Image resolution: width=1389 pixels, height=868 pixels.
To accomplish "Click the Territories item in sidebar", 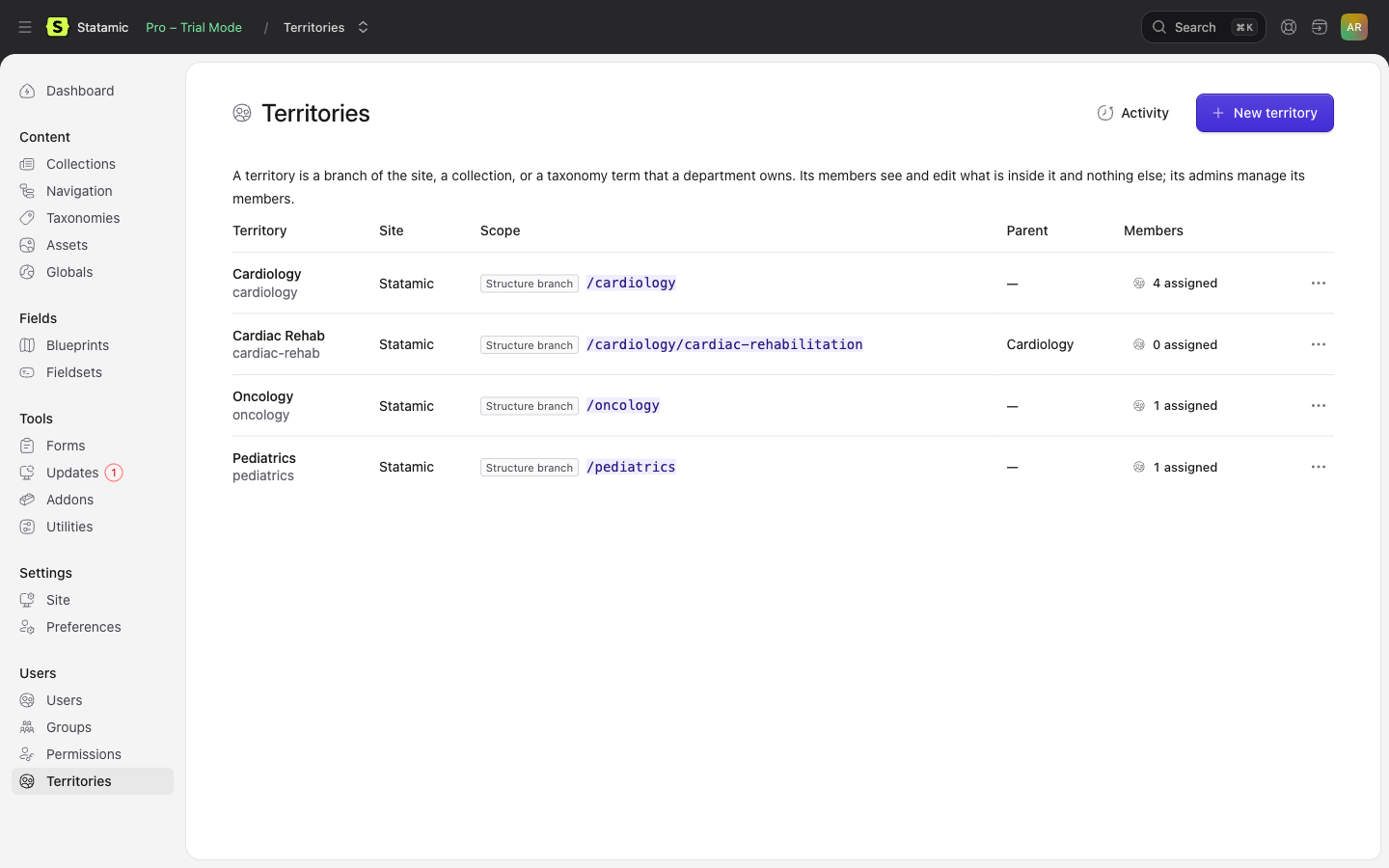I will coord(93,781).
